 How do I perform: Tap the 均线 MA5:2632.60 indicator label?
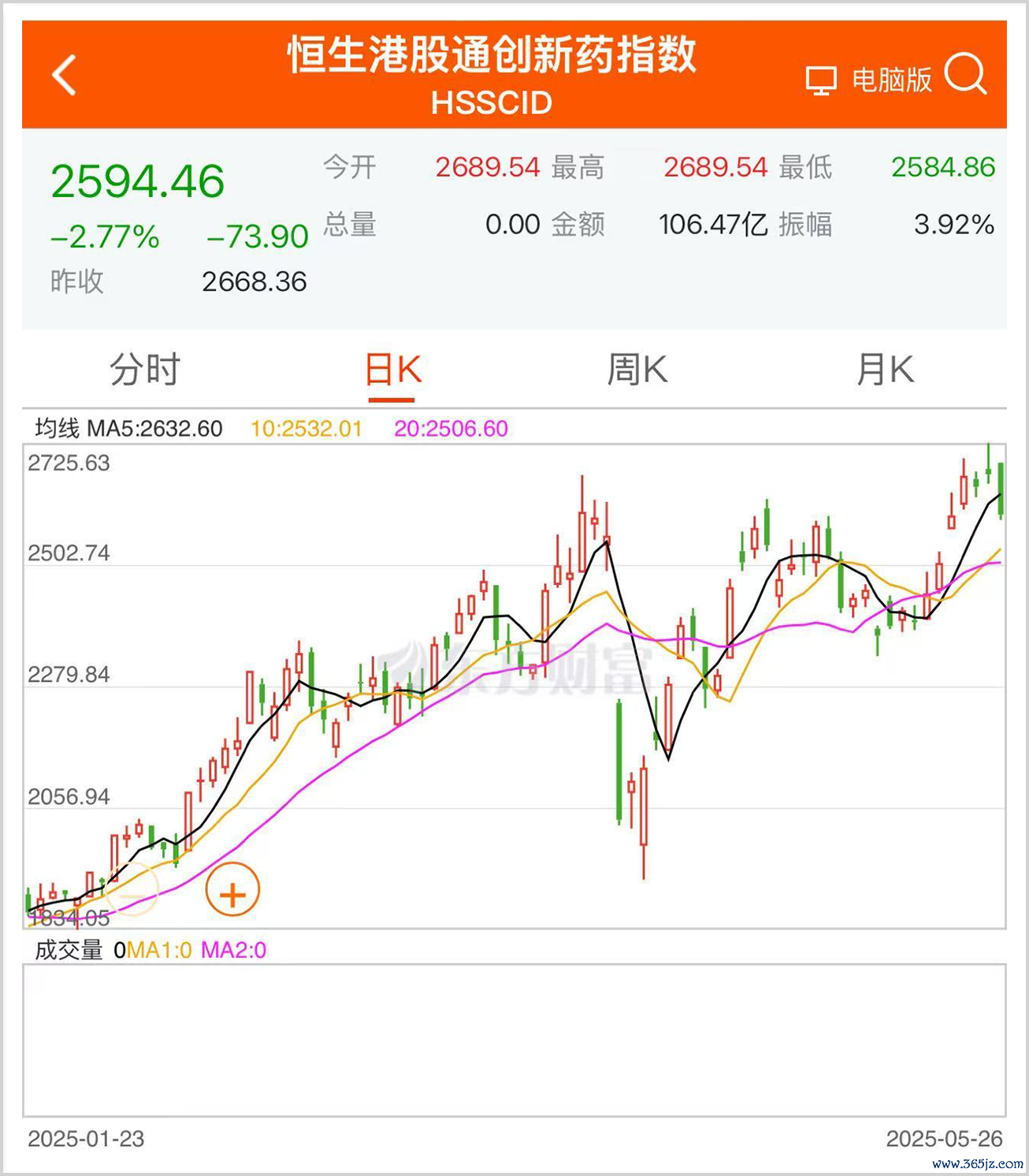tap(129, 429)
